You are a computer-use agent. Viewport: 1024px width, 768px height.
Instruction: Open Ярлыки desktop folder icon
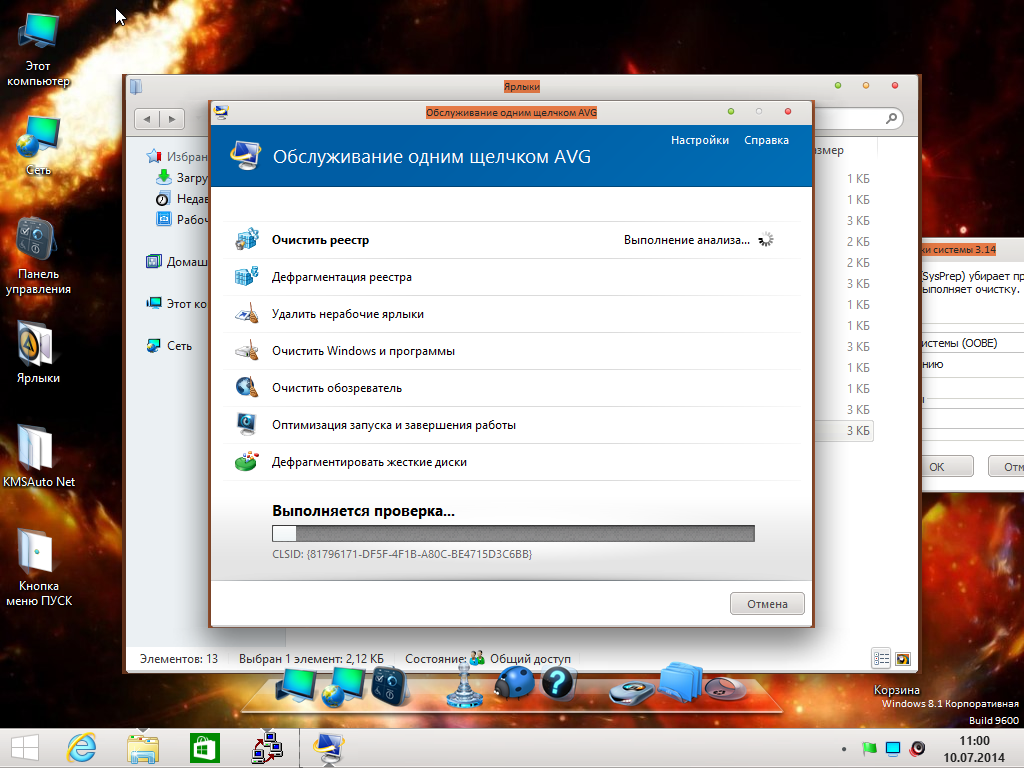click(x=38, y=352)
